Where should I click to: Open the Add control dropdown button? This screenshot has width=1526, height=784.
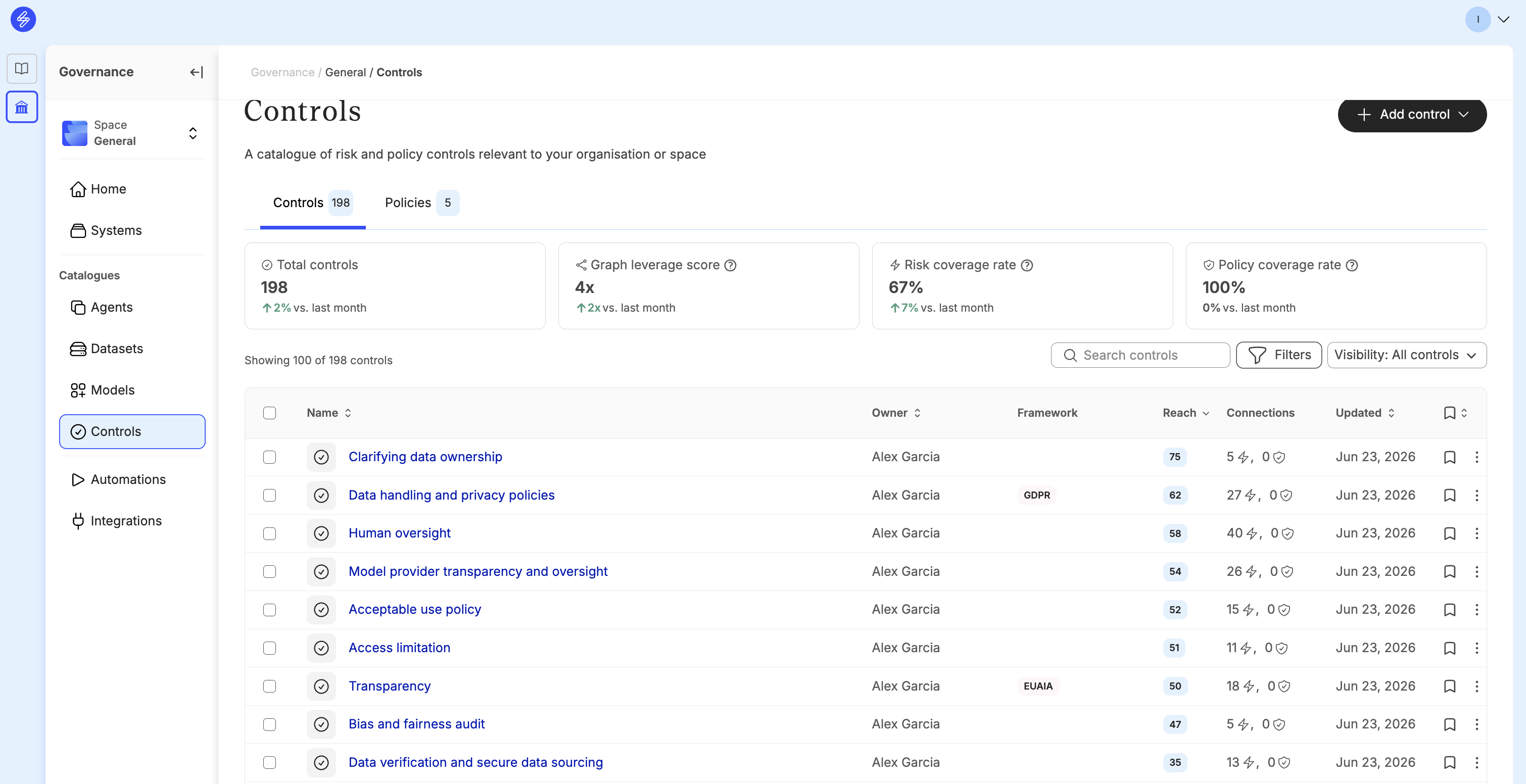pos(1412,114)
